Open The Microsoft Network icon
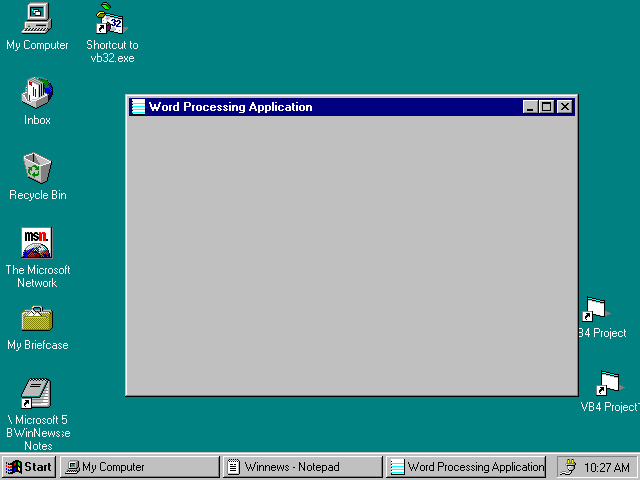The image size is (640, 480). 37,243
